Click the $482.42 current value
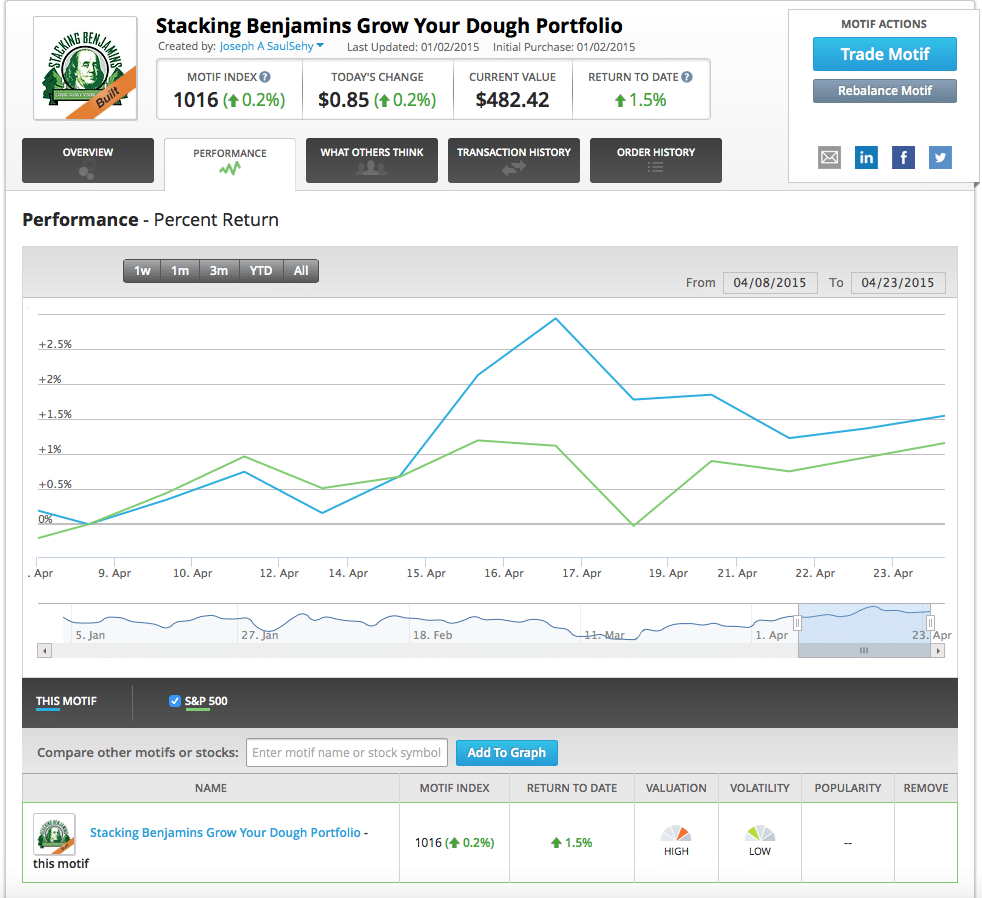This screenshot has height=898, width=982. point(512,100)
